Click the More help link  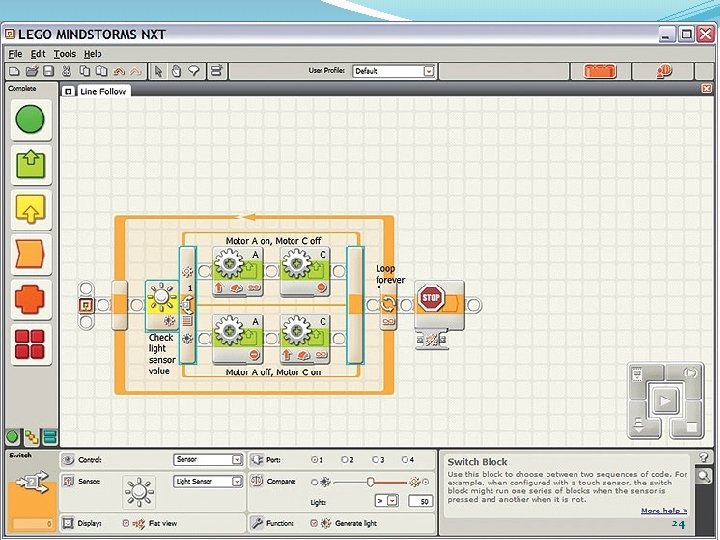click(663, 511)
